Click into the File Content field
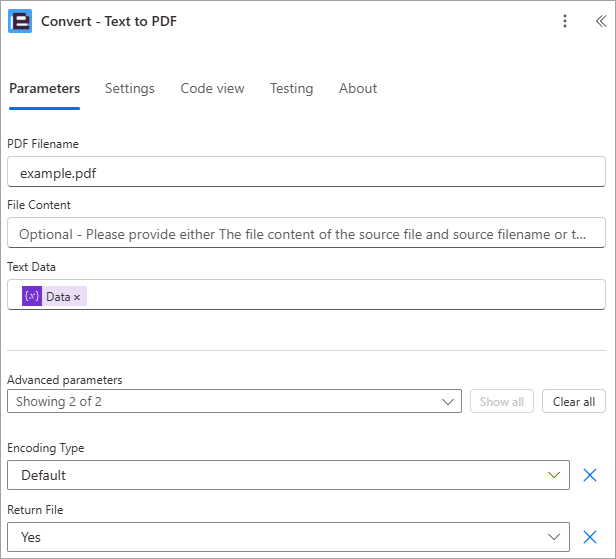This screenshot has width=616, height=559. click(306, 233)
